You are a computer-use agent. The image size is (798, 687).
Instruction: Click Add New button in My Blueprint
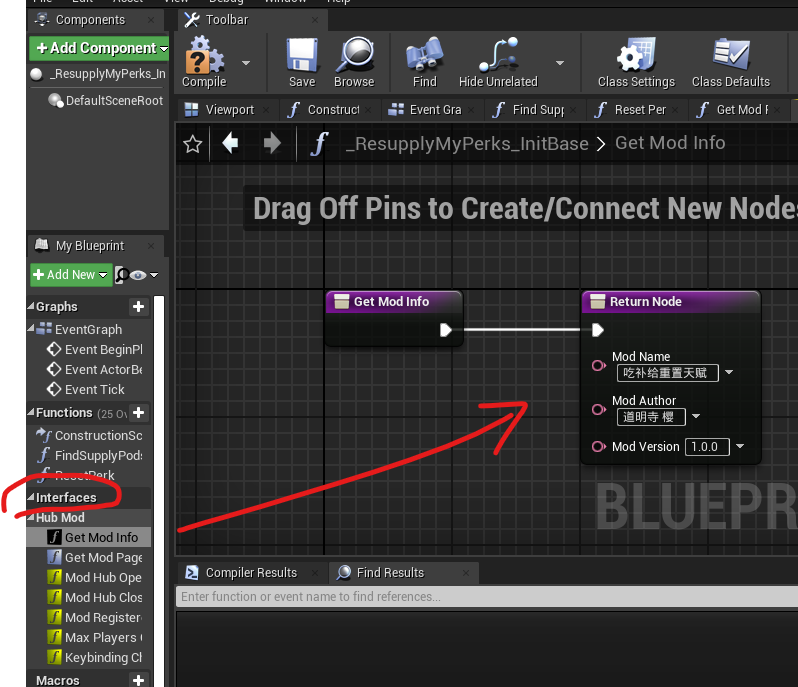71,275
